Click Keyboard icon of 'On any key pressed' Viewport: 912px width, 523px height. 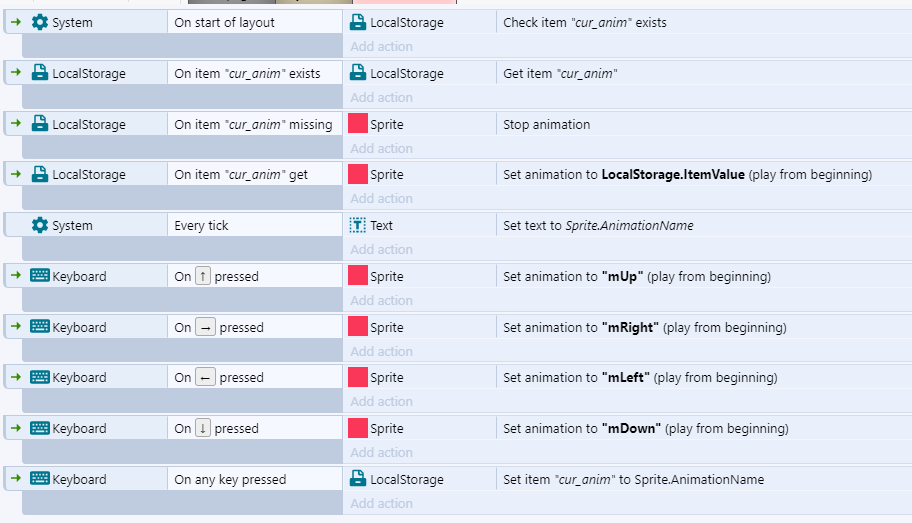40,478
